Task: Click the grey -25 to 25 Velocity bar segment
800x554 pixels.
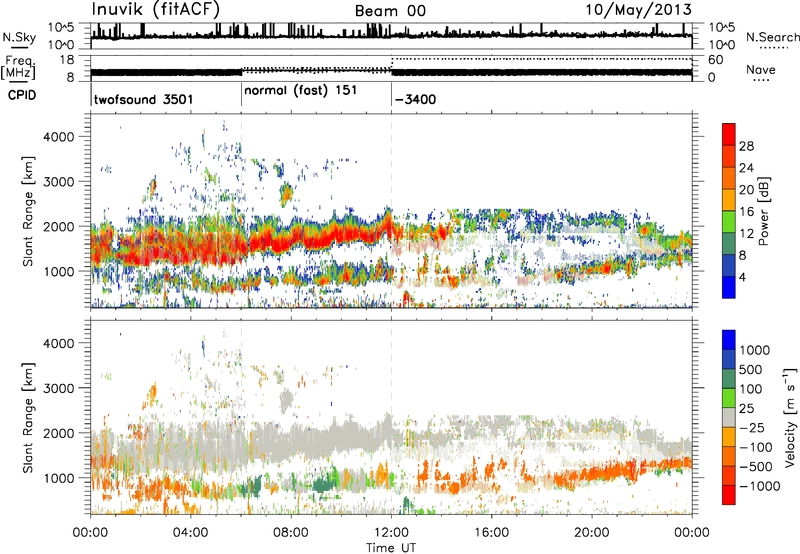Action: [729, 418]
